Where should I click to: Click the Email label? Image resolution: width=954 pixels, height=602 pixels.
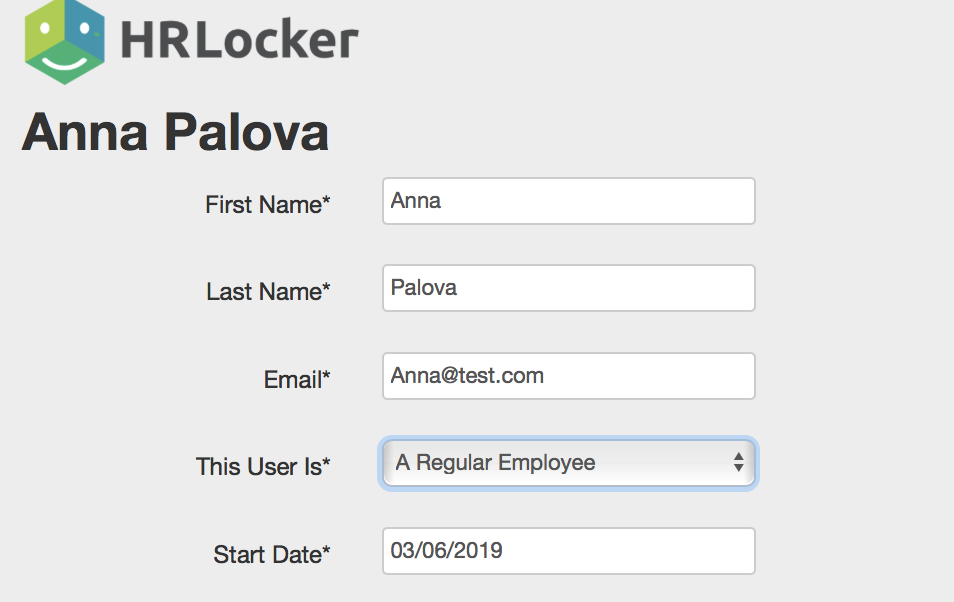297,380
